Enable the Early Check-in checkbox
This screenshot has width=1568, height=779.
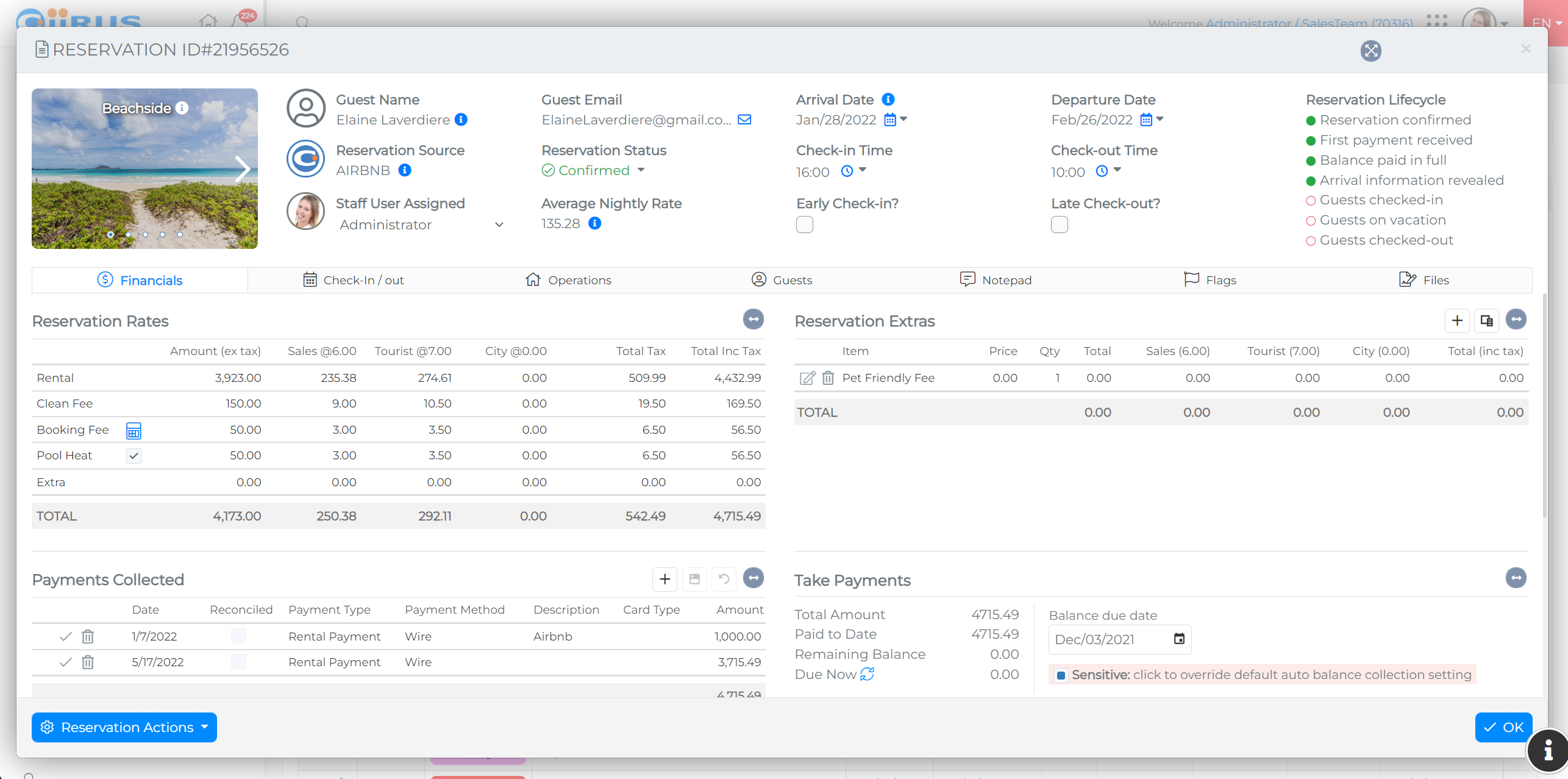pos(804,224)
